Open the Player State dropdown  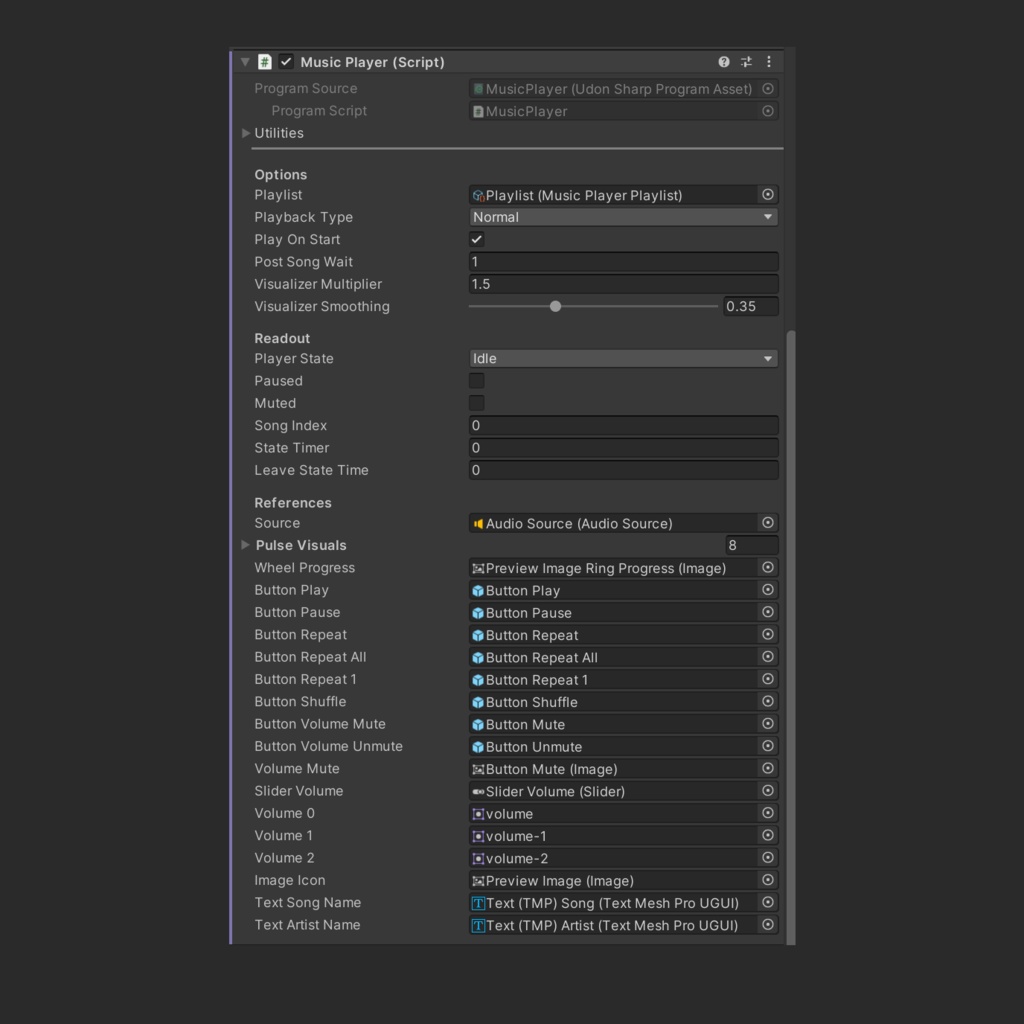click(x=622, y=358)
